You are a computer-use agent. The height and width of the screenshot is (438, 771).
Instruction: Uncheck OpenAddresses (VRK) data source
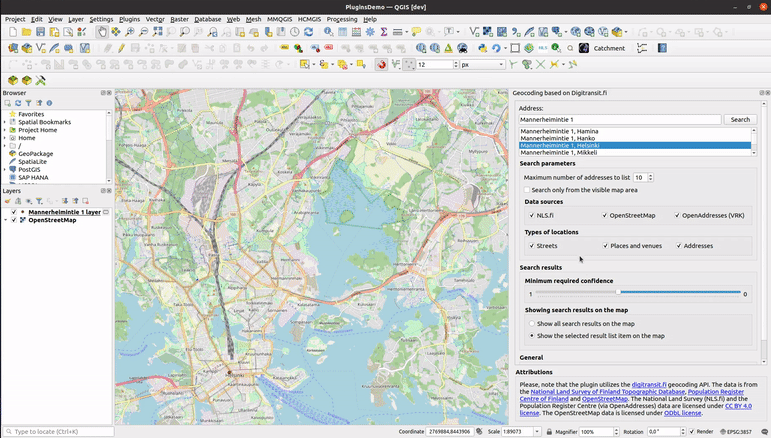[x=677, y=215]
